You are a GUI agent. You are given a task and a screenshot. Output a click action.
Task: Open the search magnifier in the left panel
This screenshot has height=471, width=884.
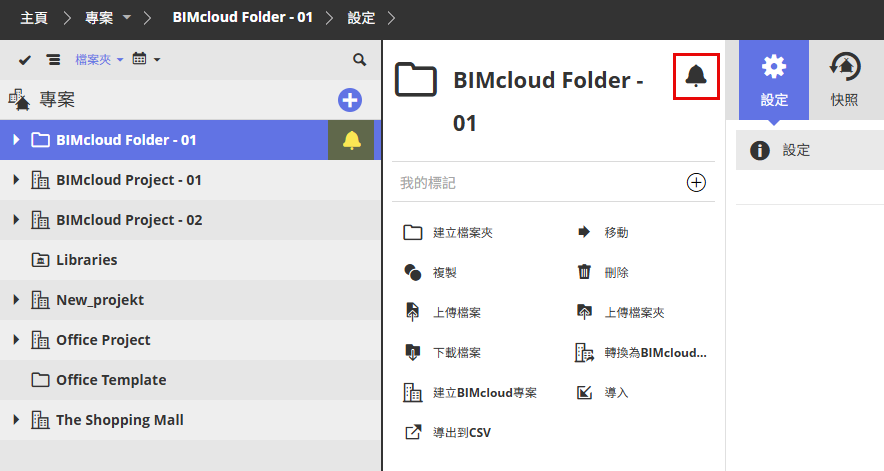359,59
